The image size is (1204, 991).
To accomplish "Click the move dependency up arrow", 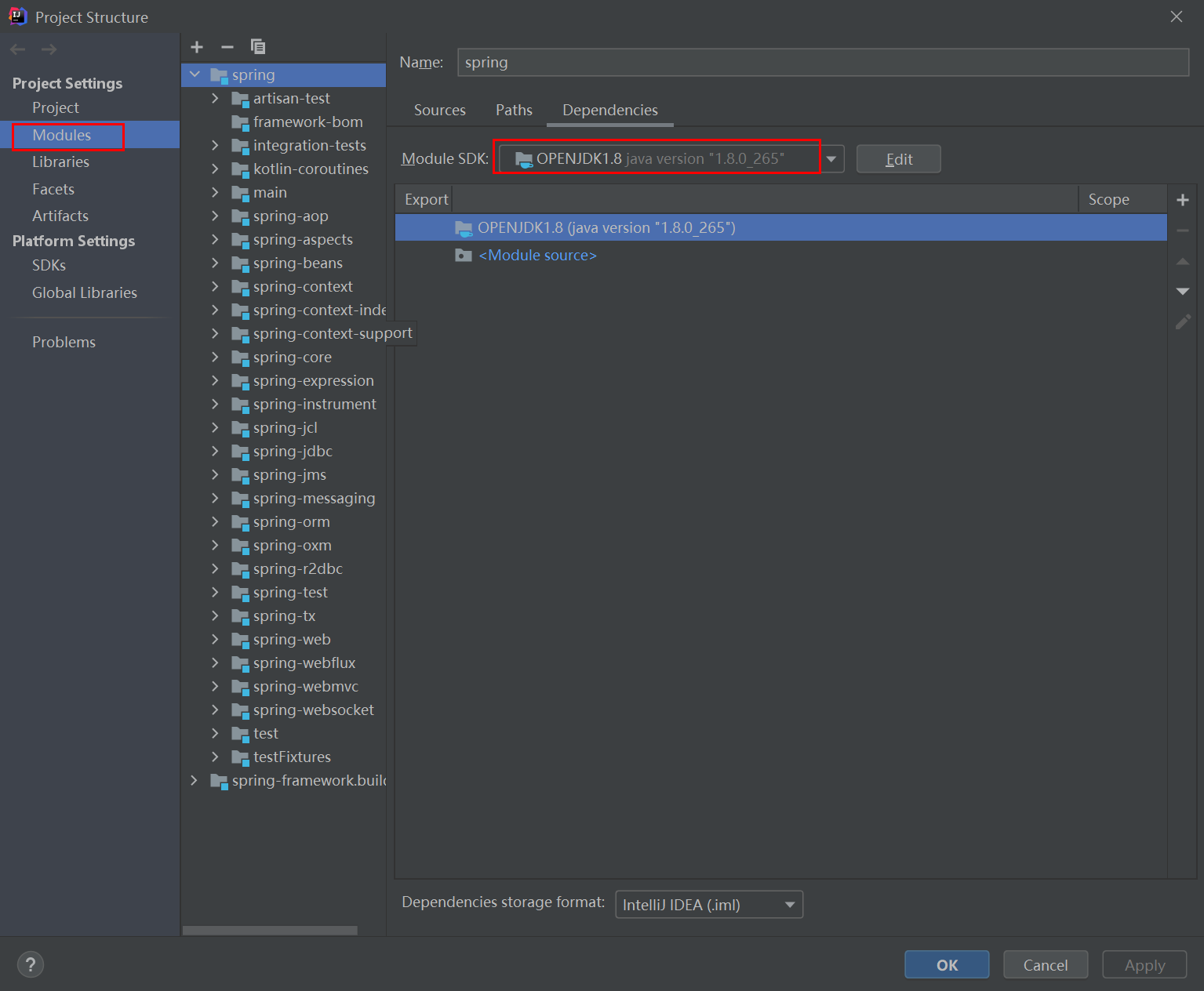I will 1183,261.
